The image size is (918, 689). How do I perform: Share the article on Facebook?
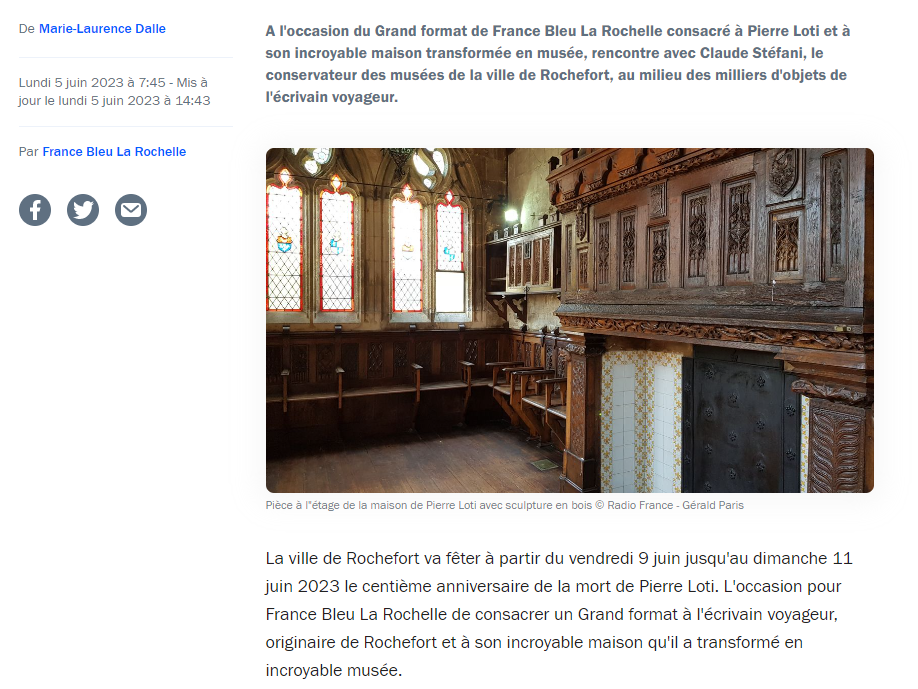[35, 210]
